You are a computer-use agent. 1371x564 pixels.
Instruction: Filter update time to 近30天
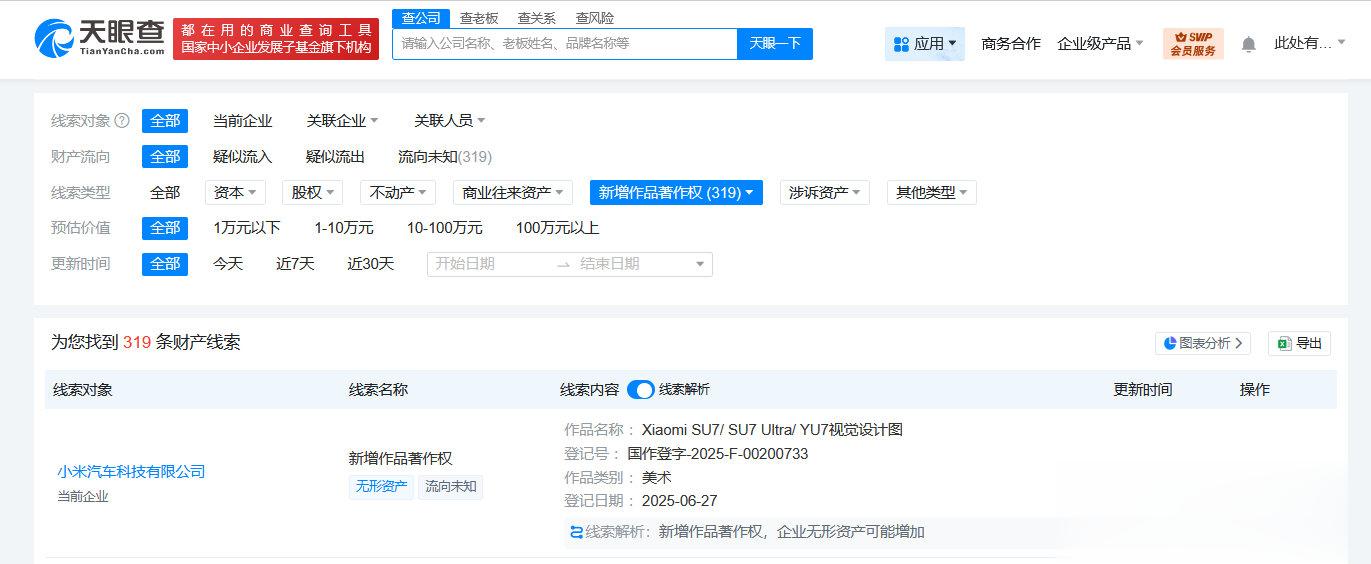tap(371, 264)
